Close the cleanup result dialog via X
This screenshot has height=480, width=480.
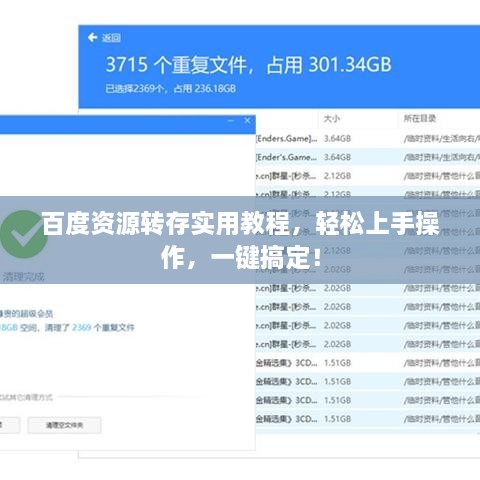pos(247,120)
